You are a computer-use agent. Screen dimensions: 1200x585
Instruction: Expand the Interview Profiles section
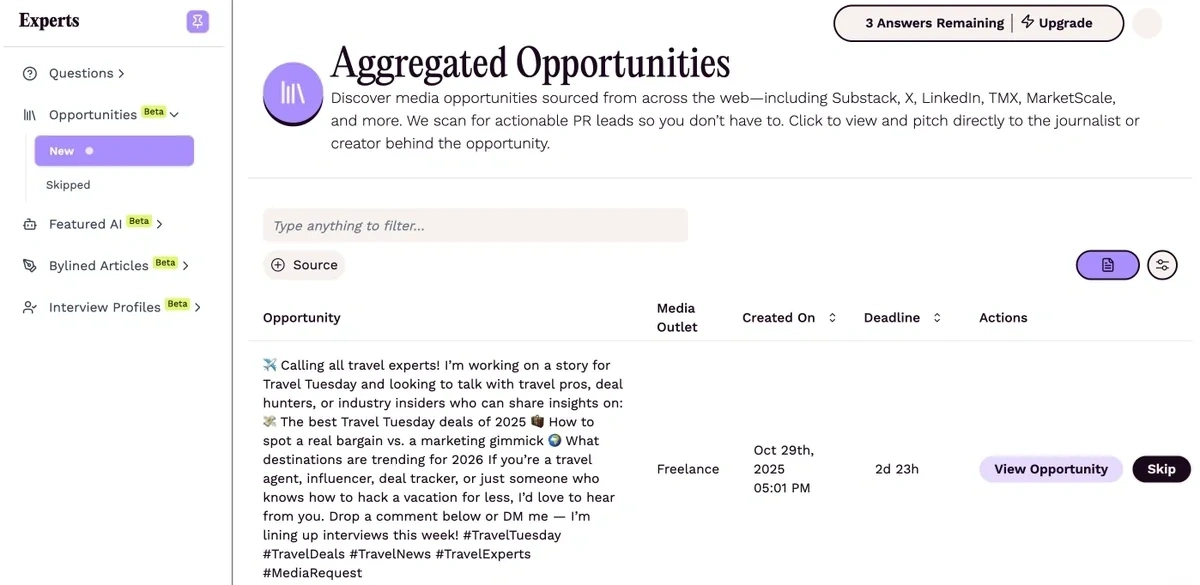pyautogui.click(x=198, y=308)
